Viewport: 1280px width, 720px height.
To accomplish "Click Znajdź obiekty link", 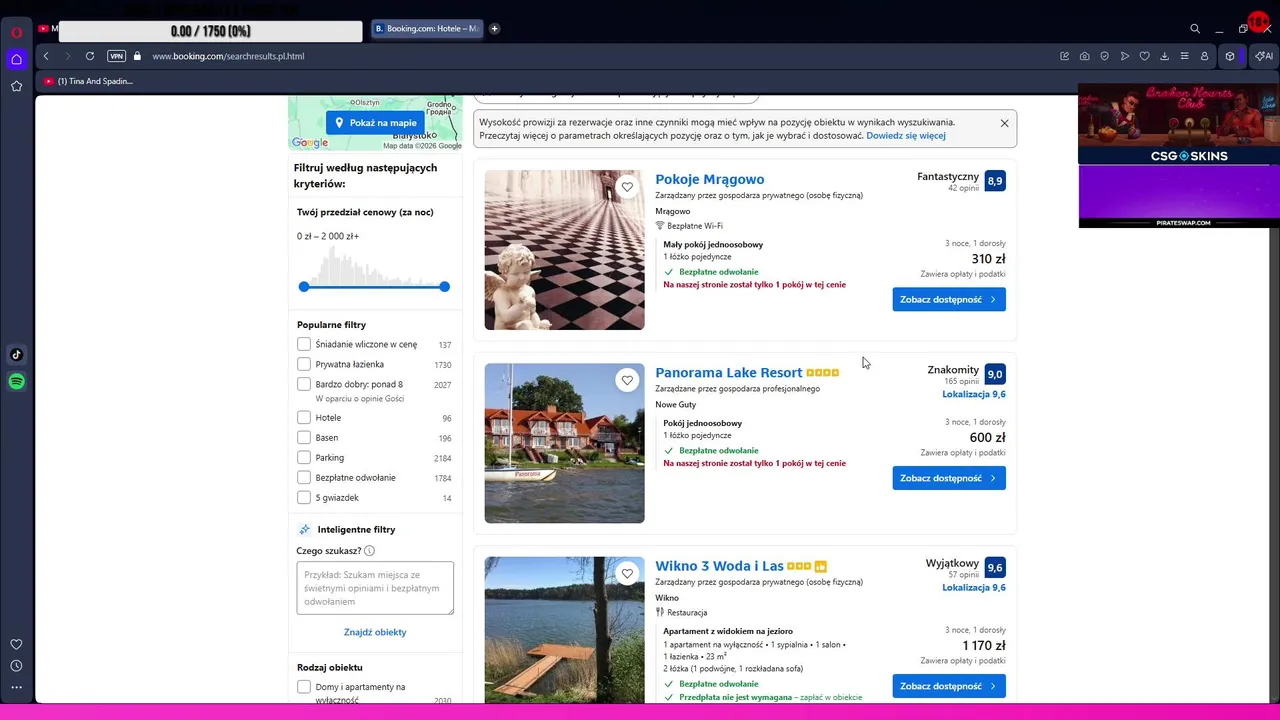I will (375, 632).
